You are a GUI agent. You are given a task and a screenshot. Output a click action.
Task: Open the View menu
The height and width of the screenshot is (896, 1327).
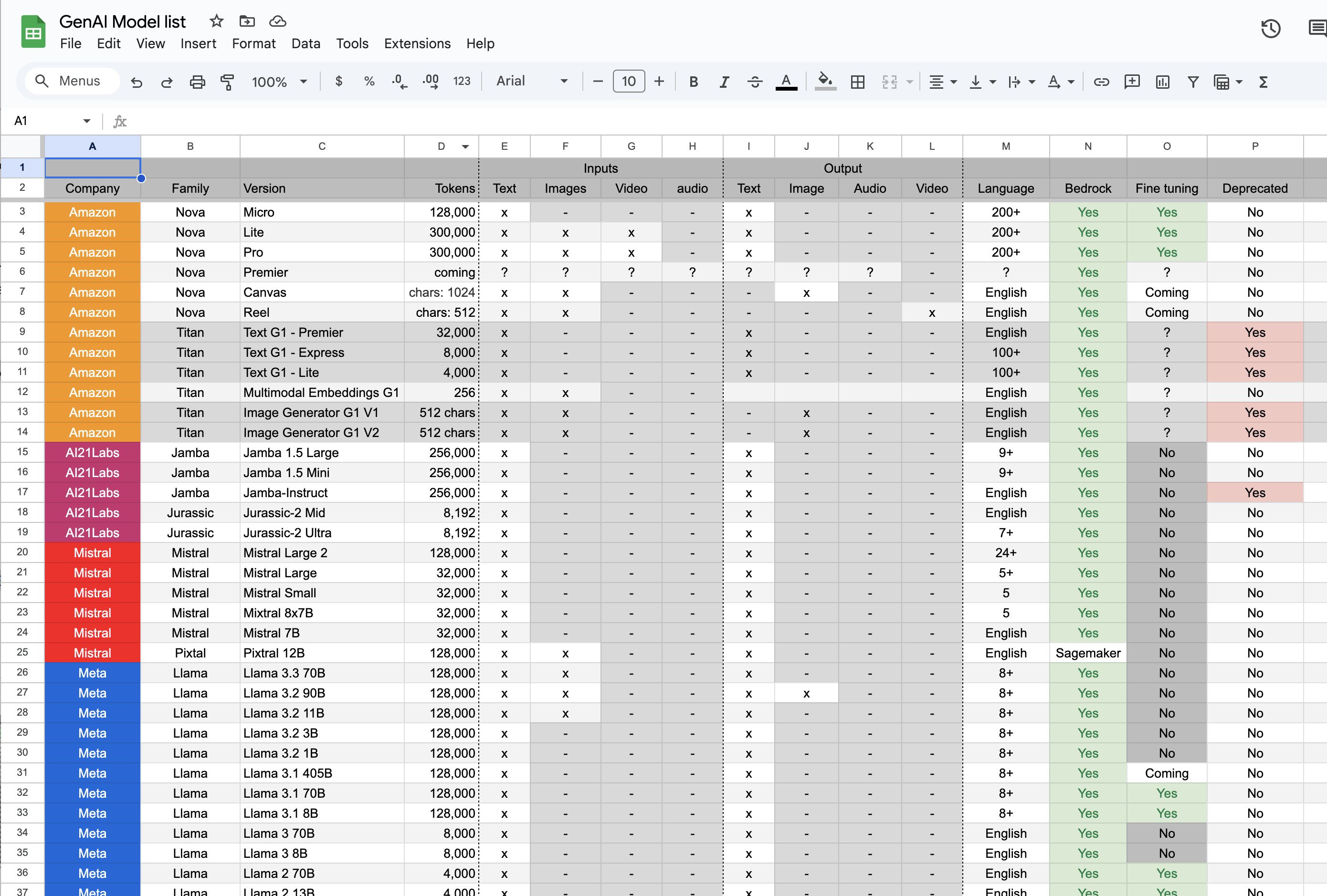point(150,43)
